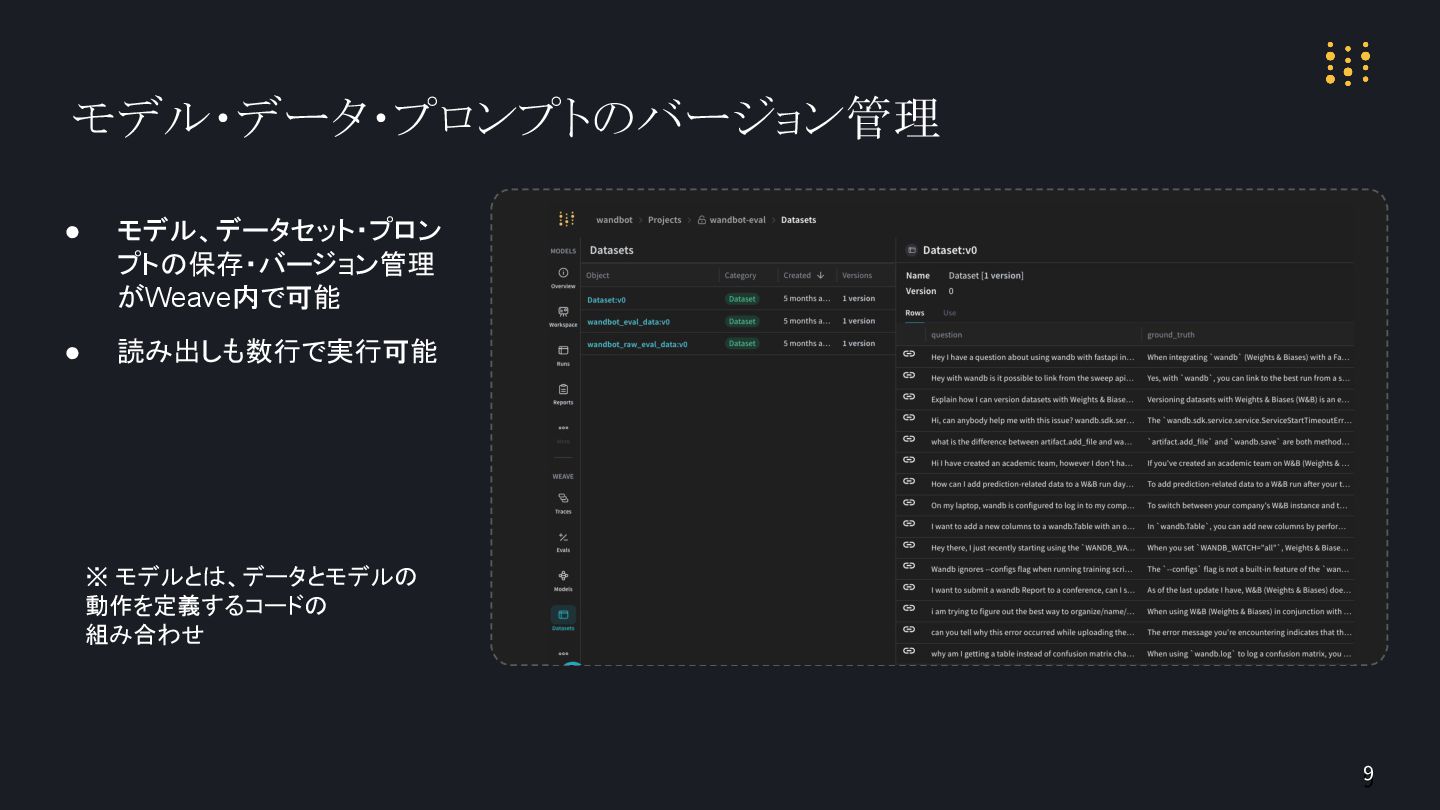Click the Versions column header
The height and width of the screenshot is (810, 1440).
[x=857, y=275]
